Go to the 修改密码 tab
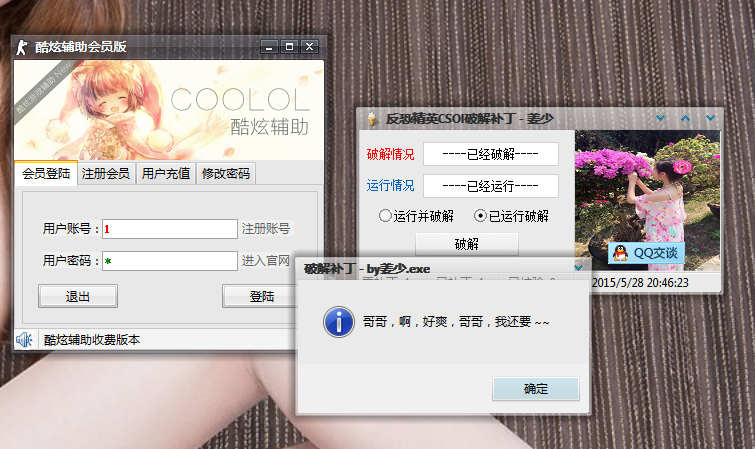The height and width of the screenshot is (449, 755). (225, 173)
